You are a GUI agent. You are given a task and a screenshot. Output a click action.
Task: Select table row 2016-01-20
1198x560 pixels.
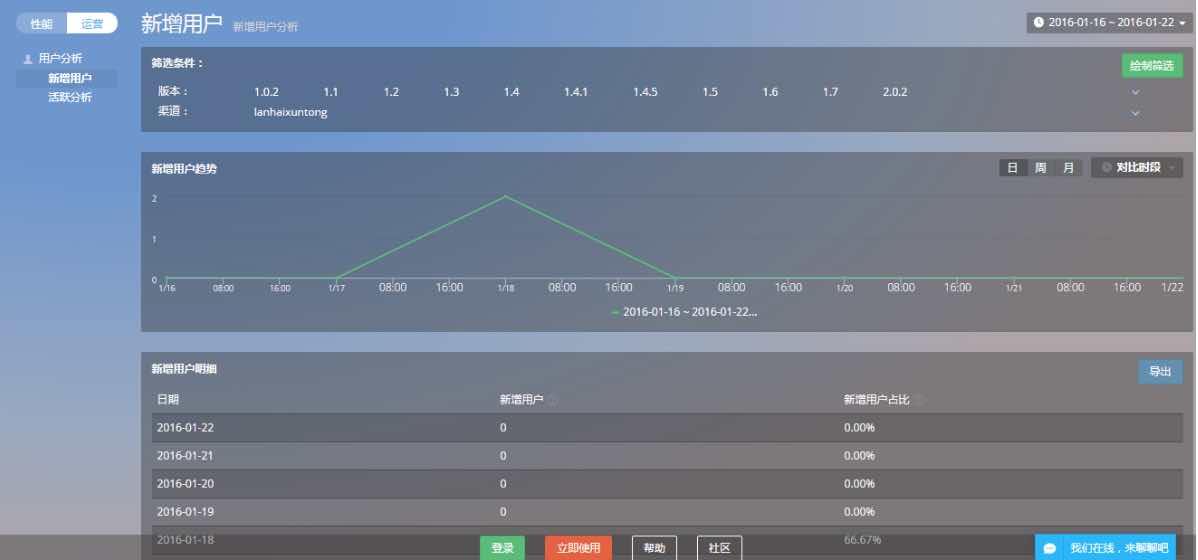(x=666, y=484)
